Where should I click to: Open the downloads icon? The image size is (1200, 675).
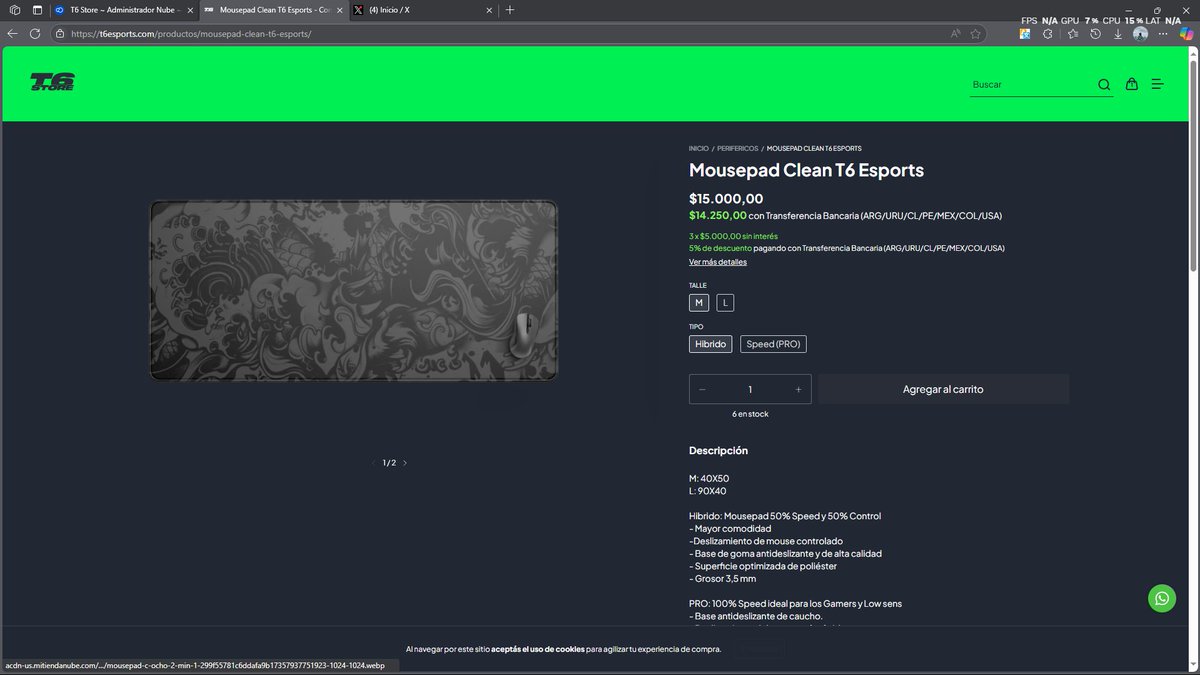pyautogui.click(x=1117, y=33)
